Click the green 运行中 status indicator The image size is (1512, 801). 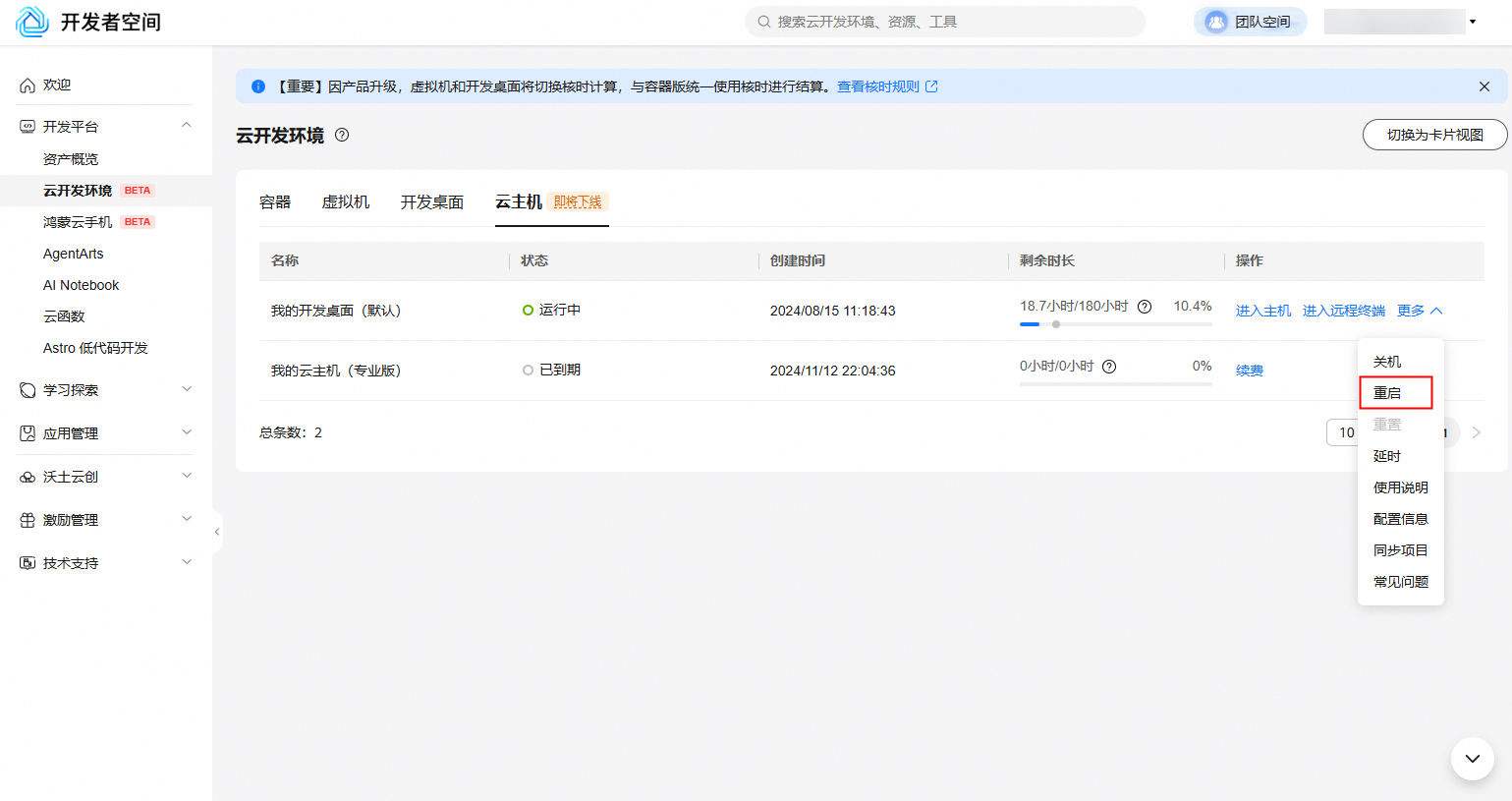tap(528, 311)
